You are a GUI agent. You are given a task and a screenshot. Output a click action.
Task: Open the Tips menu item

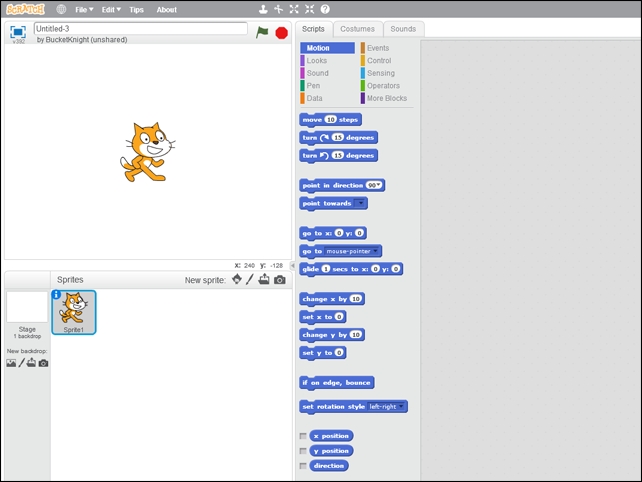pyautogui.click(x=136, y=9)
